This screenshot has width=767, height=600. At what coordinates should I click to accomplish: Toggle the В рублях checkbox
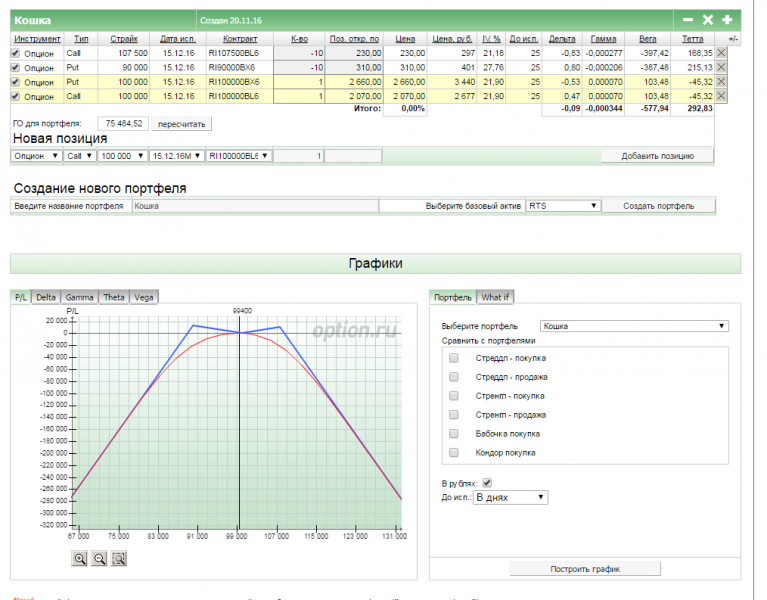(487, 483)
